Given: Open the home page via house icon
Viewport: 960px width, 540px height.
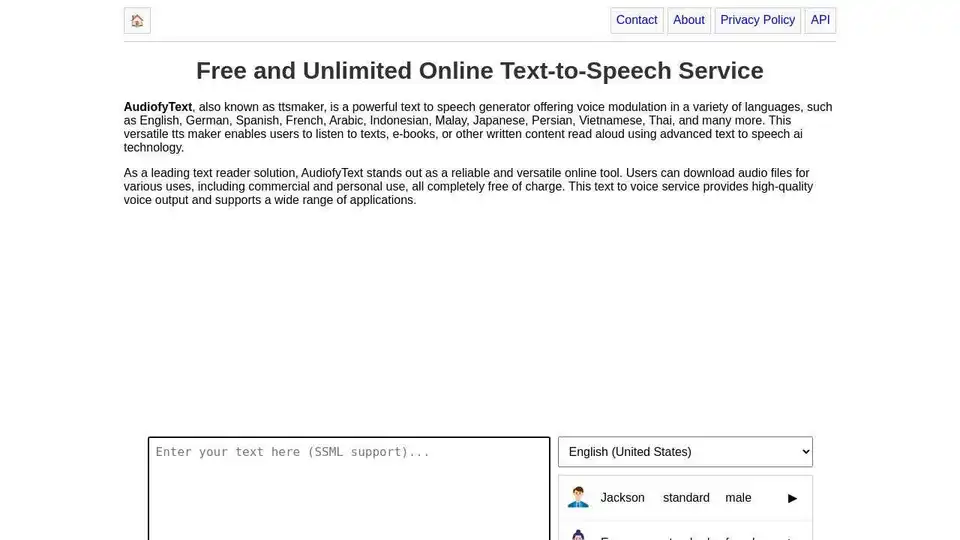Looking at the screenshot, I should (x=137, y=21).
